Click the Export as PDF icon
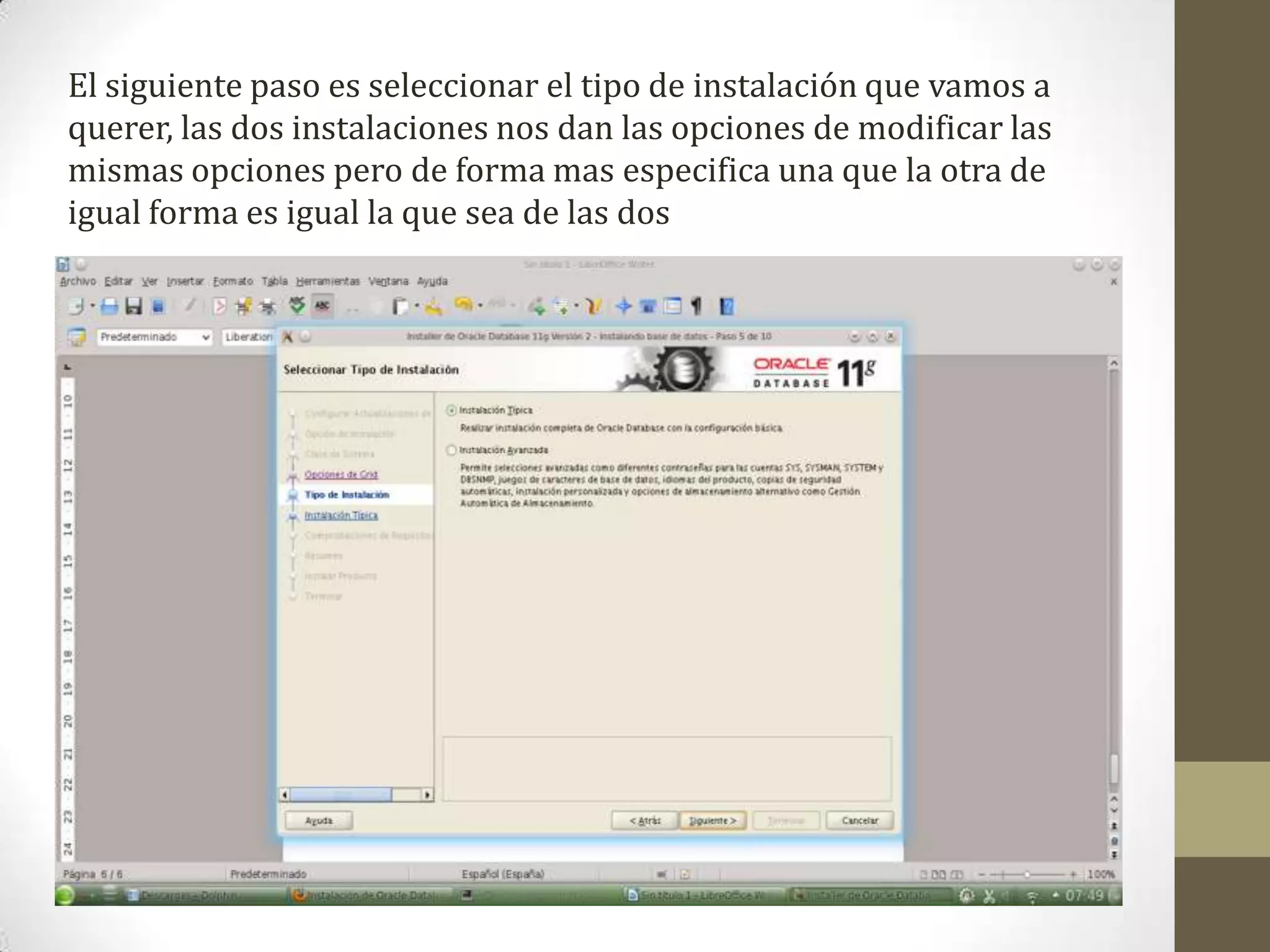 pyautogui.click(x=219, y=306)
